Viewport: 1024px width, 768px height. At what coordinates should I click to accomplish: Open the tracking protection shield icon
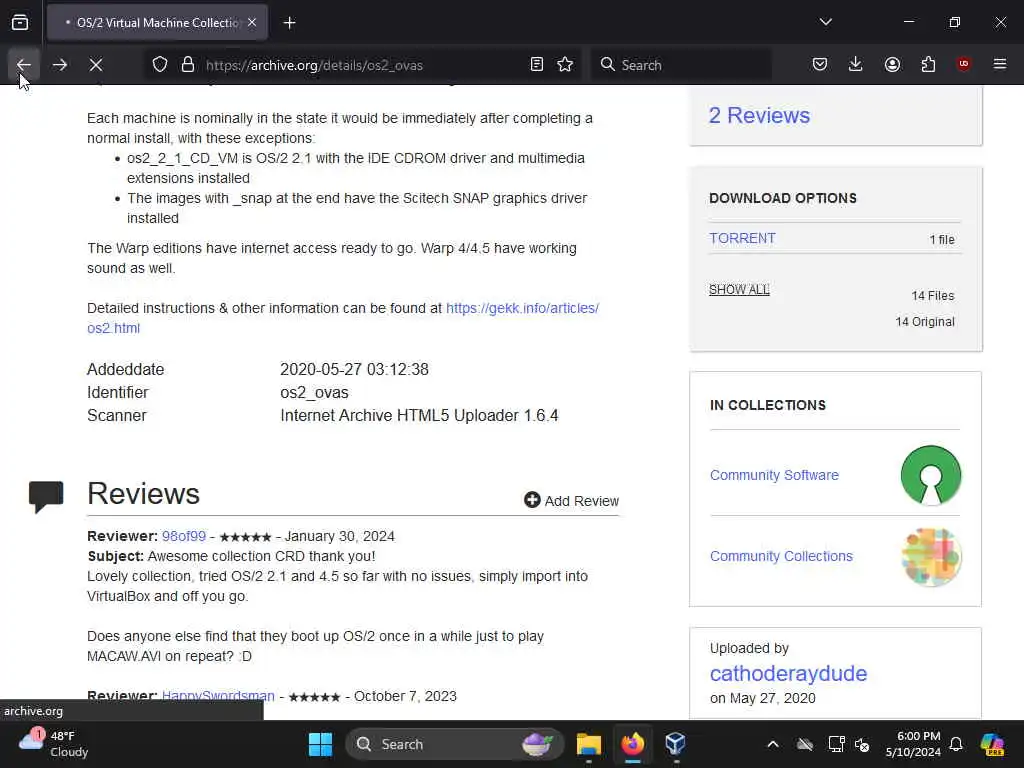point(160,65)
